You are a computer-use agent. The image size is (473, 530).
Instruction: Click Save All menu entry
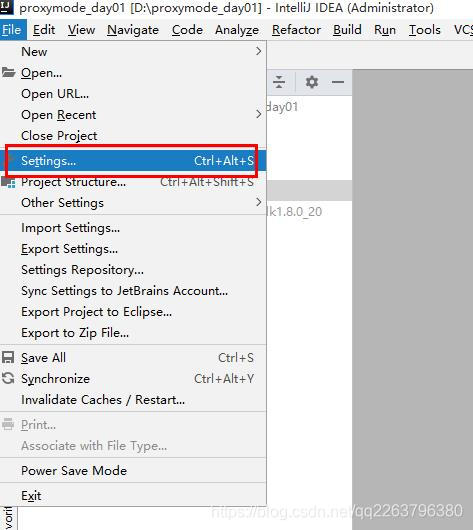coord(133,357)
